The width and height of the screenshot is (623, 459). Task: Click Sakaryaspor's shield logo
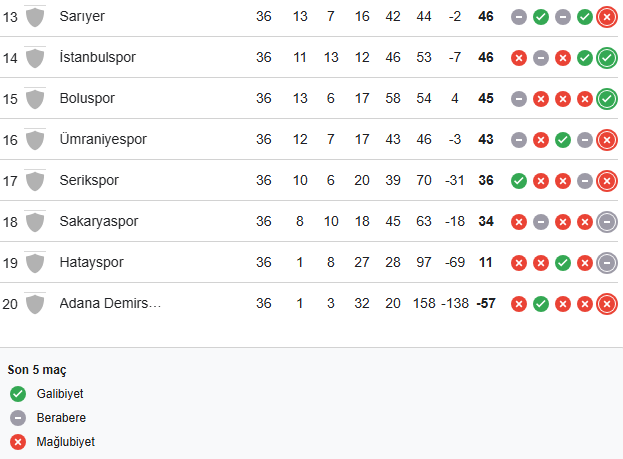[x=35, y=222]
